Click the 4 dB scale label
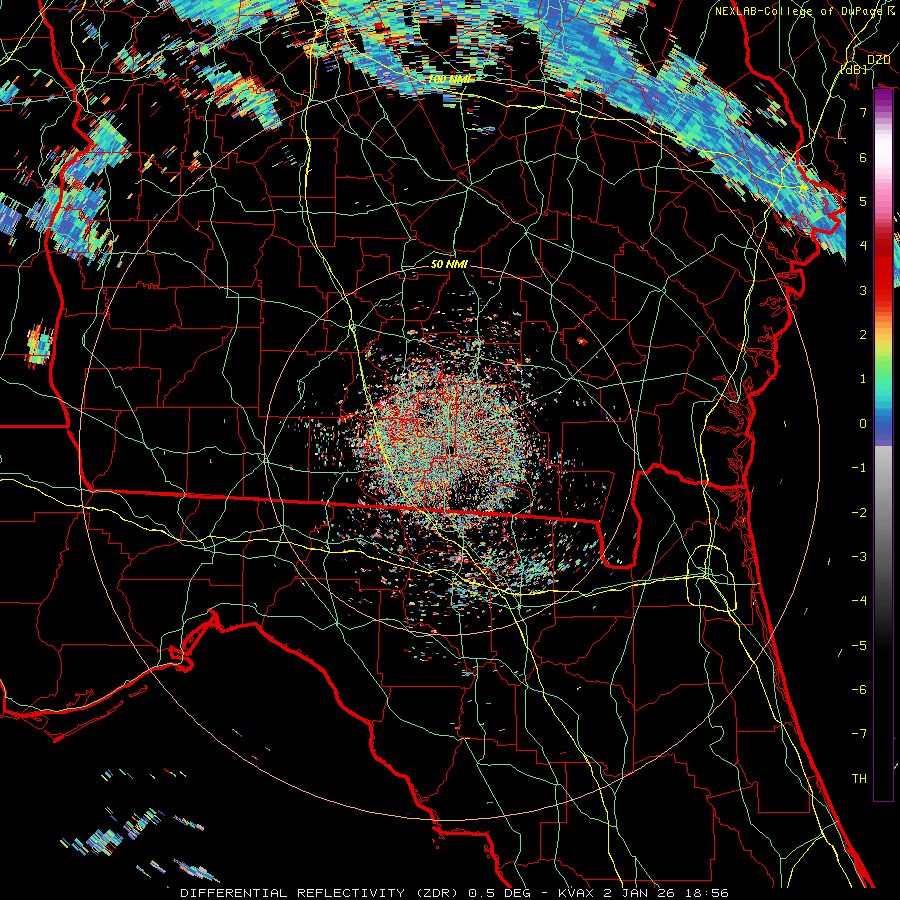 pyautogui.click(x=863, y=246)
